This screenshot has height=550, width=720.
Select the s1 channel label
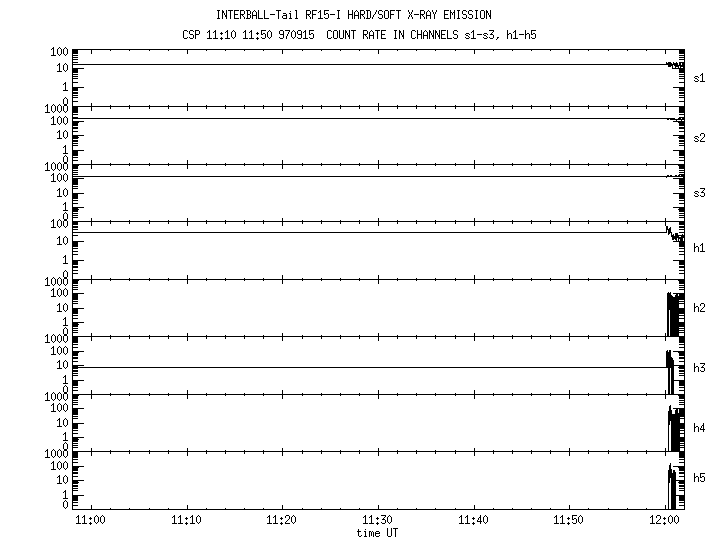point(699,78)
